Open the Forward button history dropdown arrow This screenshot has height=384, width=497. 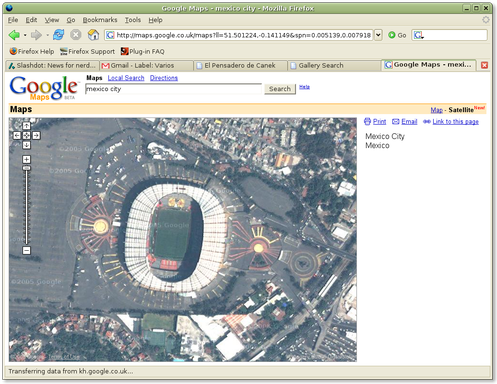(x=47, y=35)
